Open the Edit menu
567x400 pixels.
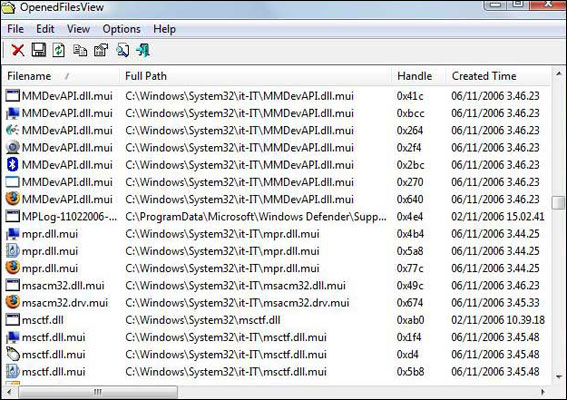[45, 29]
